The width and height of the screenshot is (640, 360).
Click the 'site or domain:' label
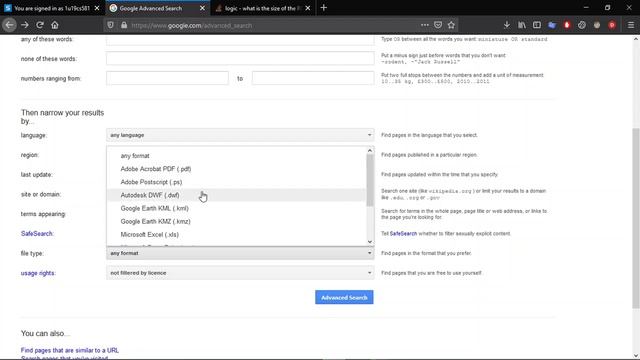tap(41, 194)
